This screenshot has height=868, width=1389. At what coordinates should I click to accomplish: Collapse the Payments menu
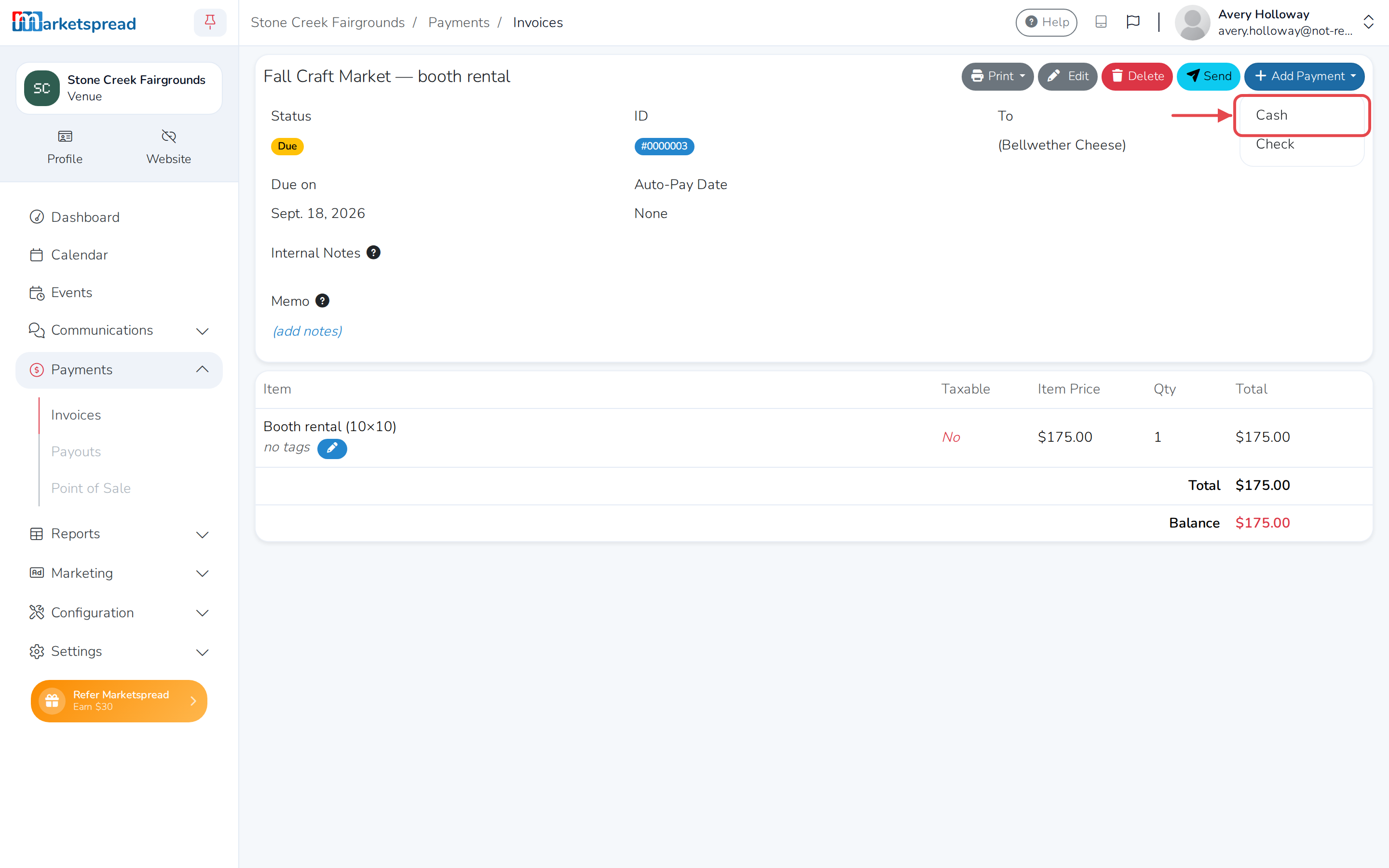click(x=119, y=370)
